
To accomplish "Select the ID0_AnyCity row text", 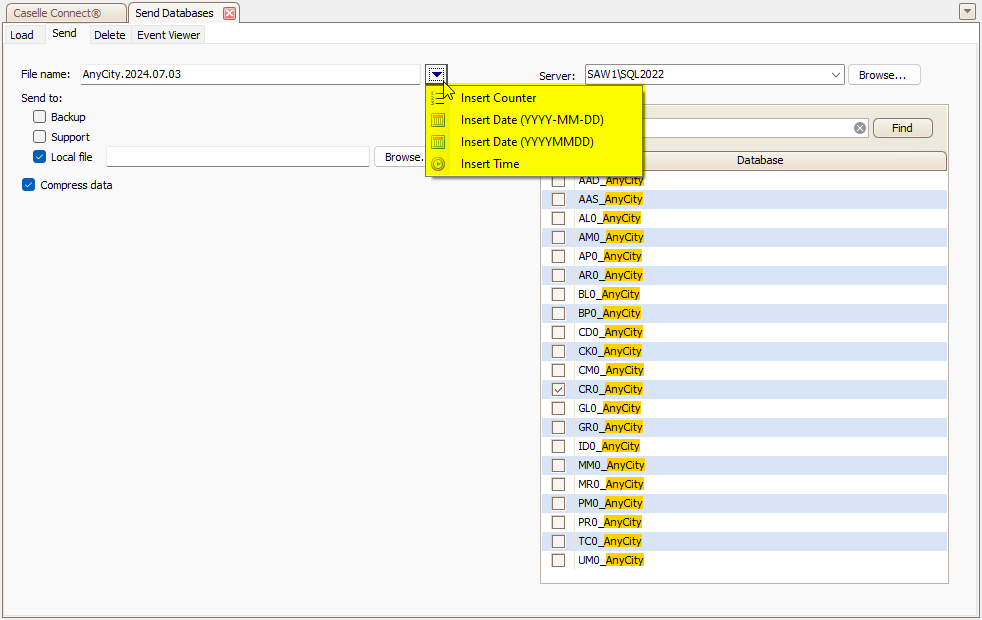I will 609,446.
